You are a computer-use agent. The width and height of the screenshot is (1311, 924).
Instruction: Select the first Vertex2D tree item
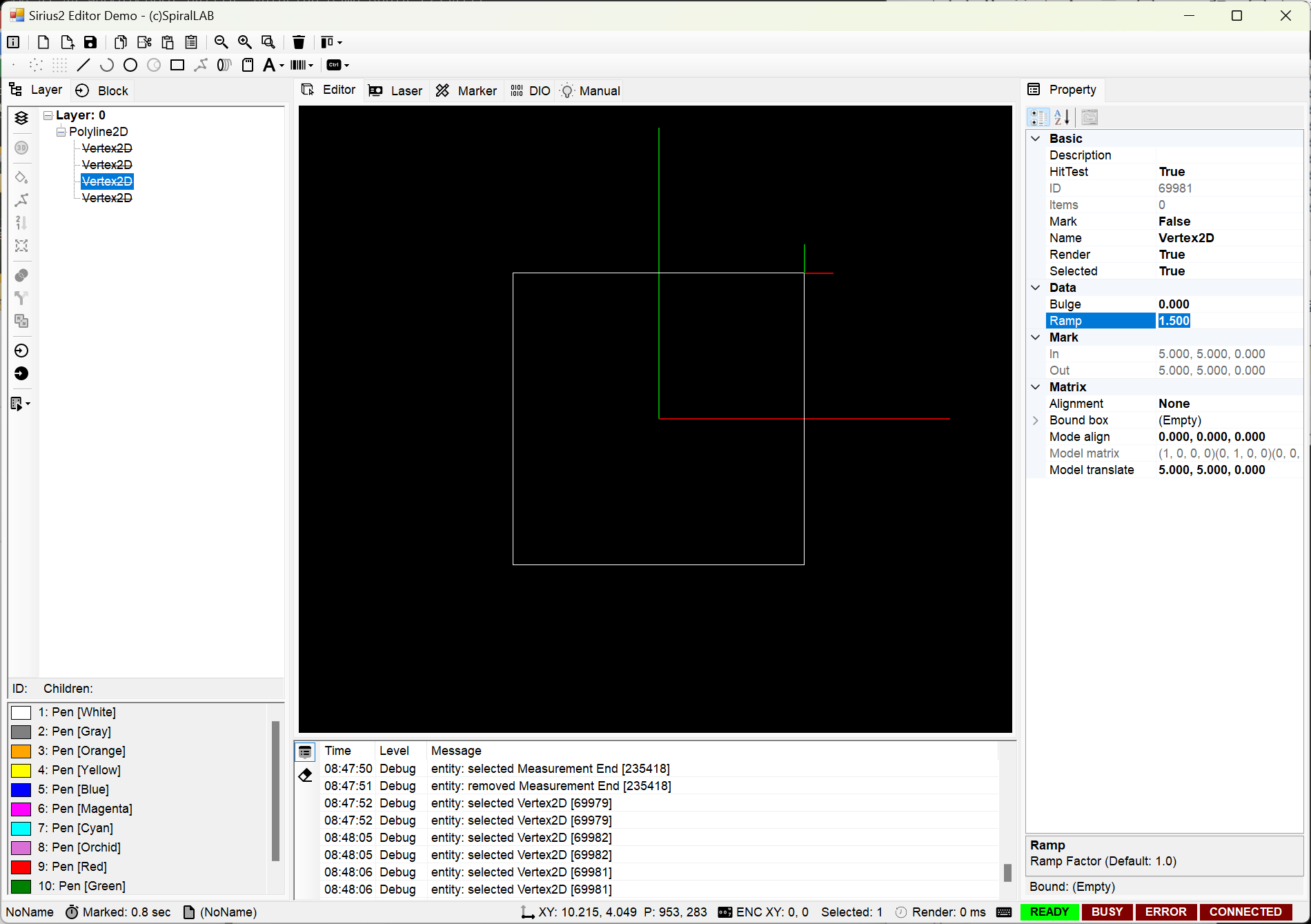(107, 148)
